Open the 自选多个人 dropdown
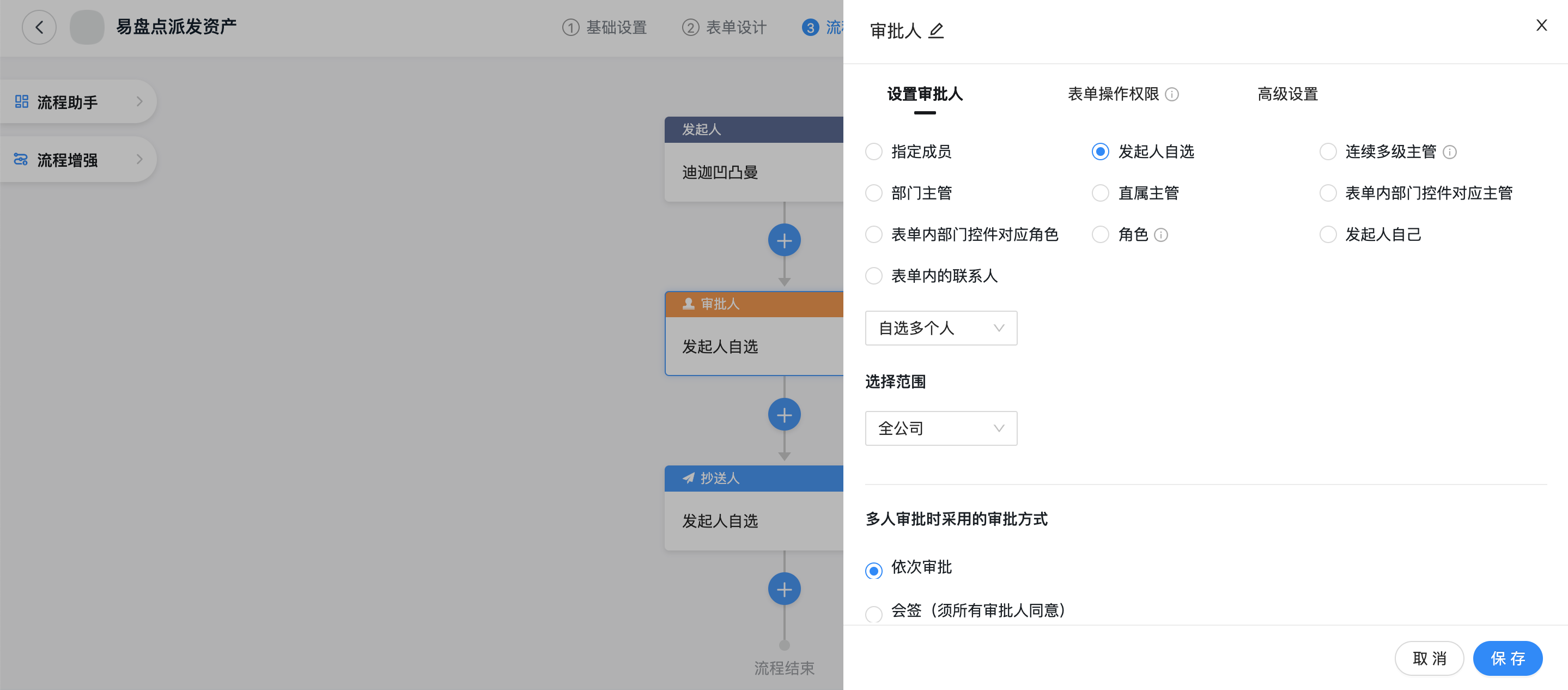The image size is (1568, 690). 940,328
